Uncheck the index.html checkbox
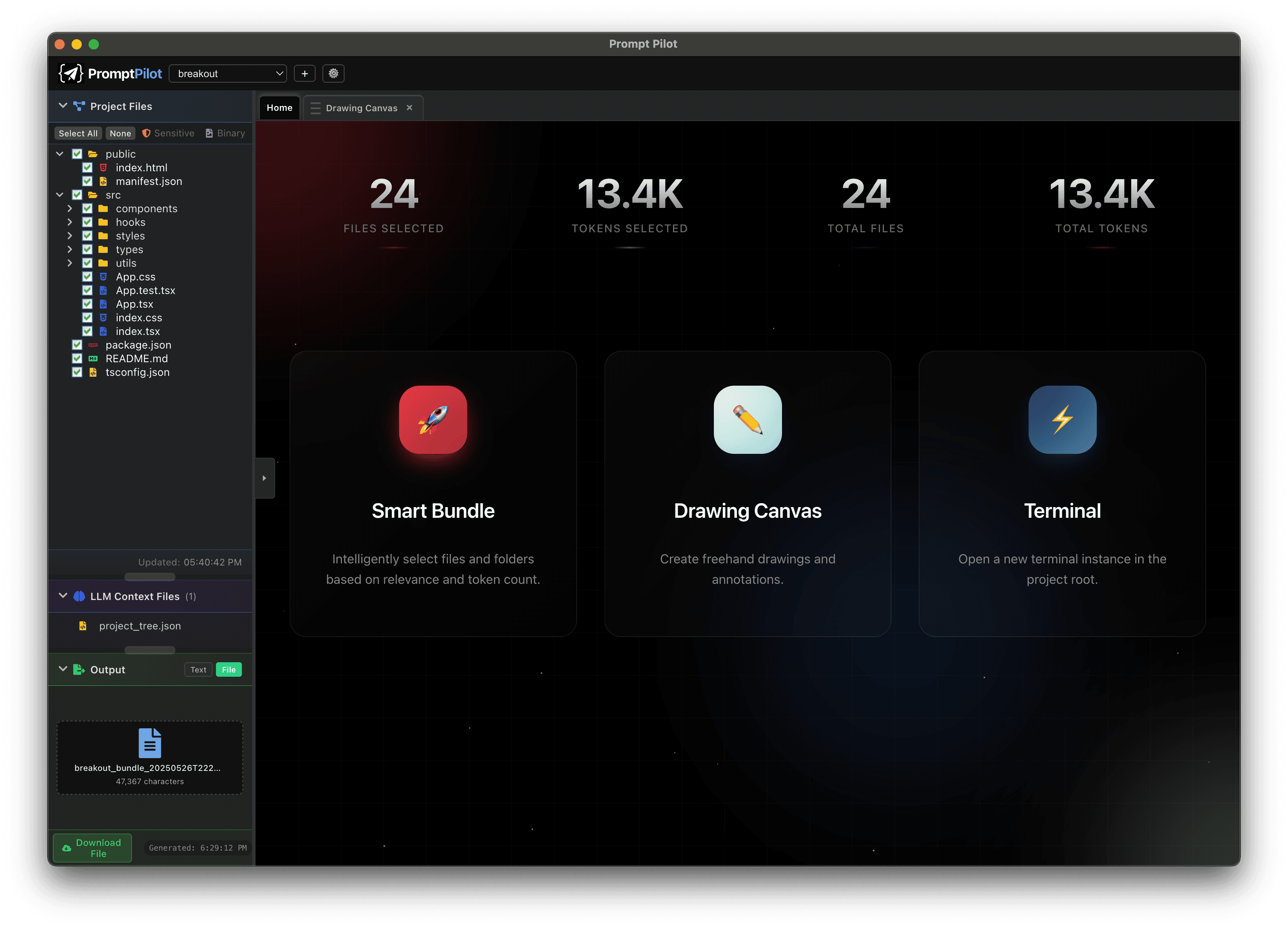The width and height of the screenshot is (1288, 929). tap(87, 167)
